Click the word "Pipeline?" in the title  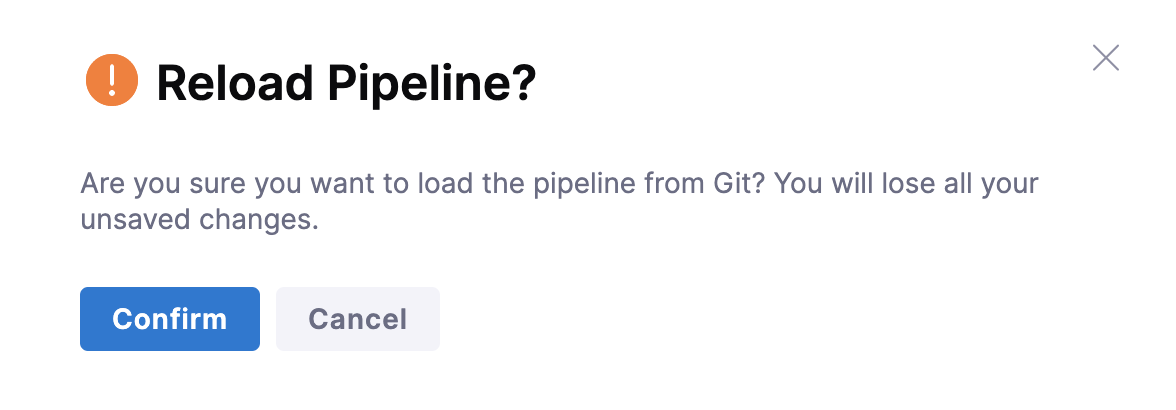(x=432, y=83)
